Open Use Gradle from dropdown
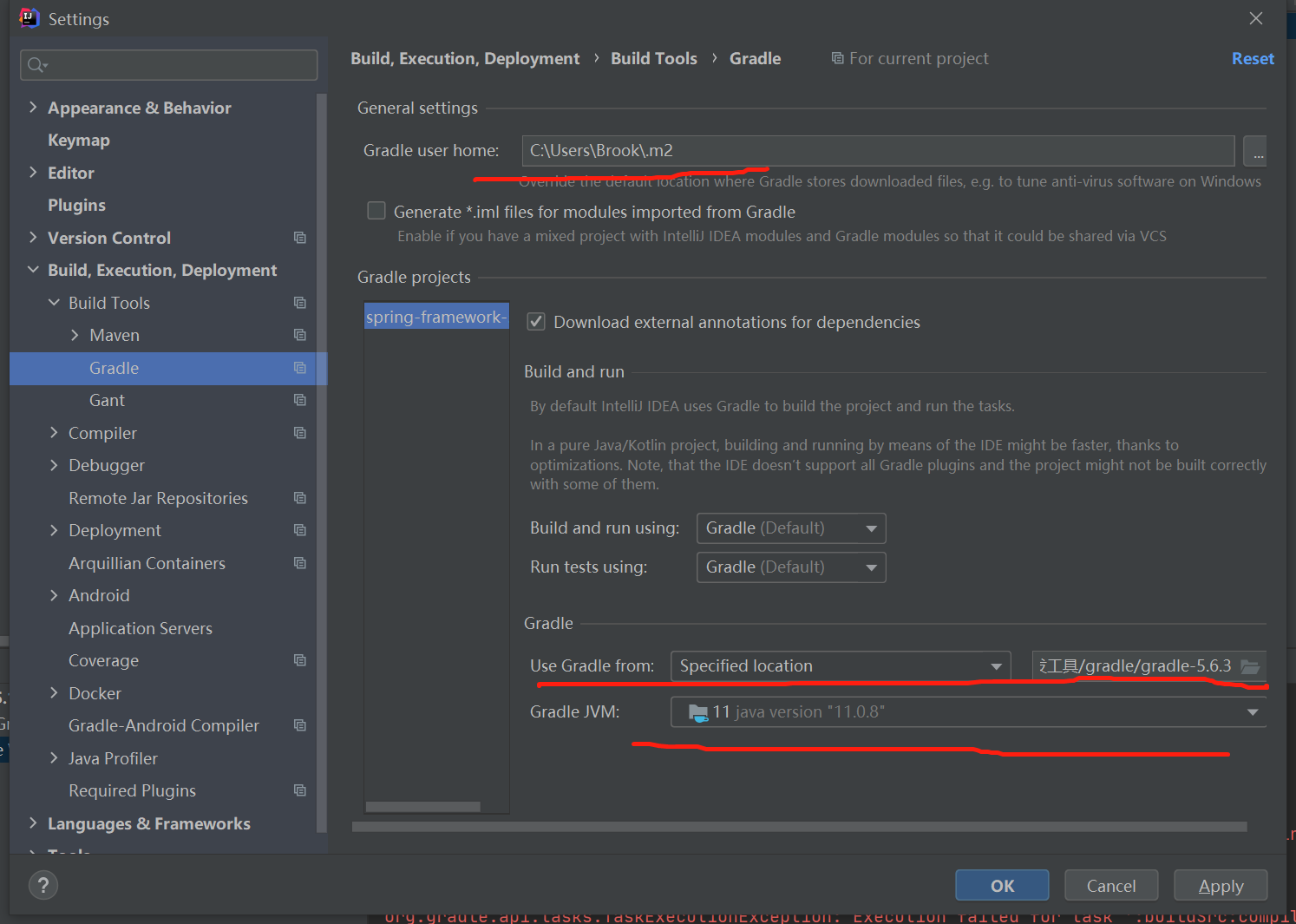The image size is (1296, 924). pos(841,666)
